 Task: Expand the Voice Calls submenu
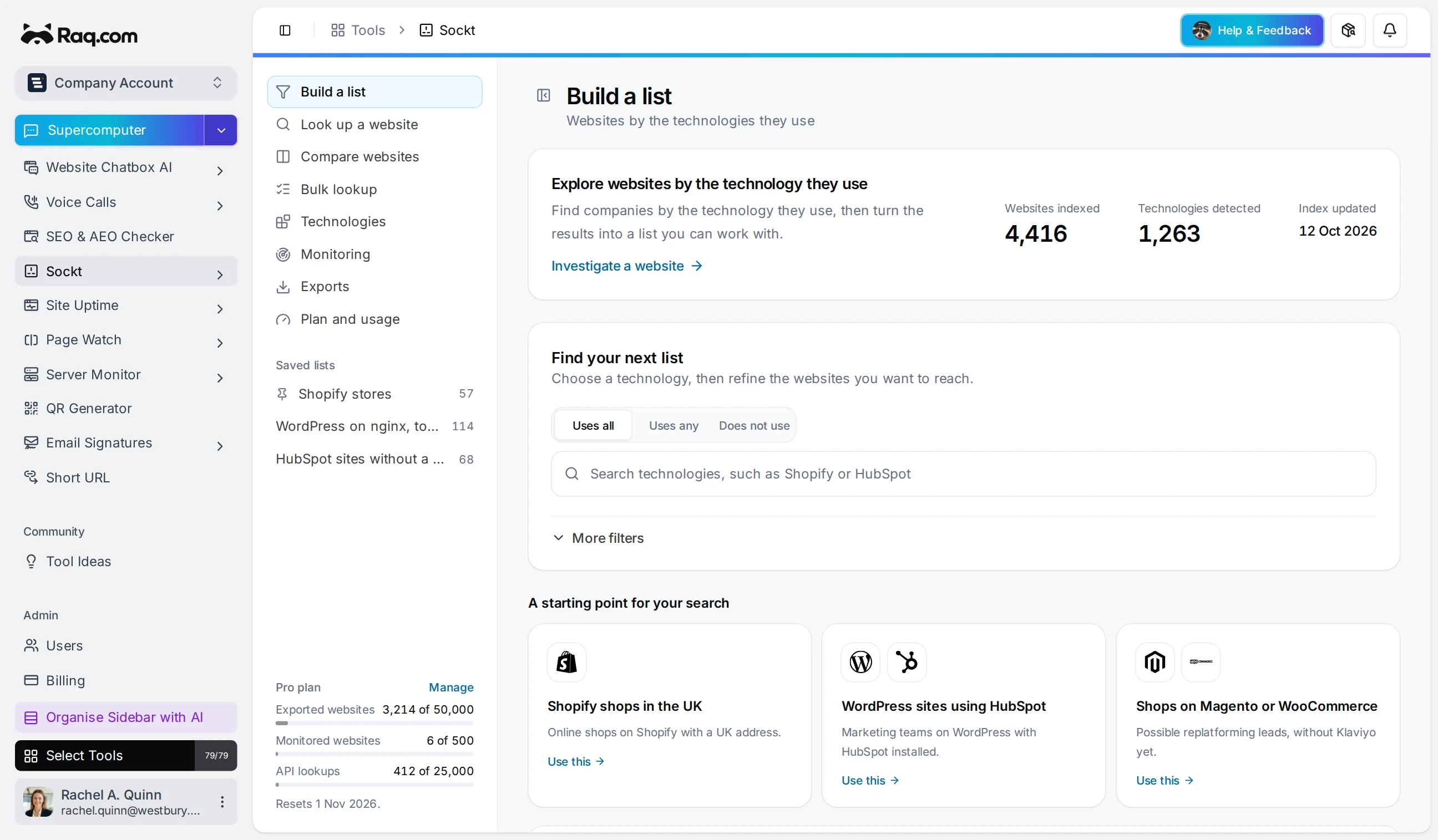click(220, 205)
